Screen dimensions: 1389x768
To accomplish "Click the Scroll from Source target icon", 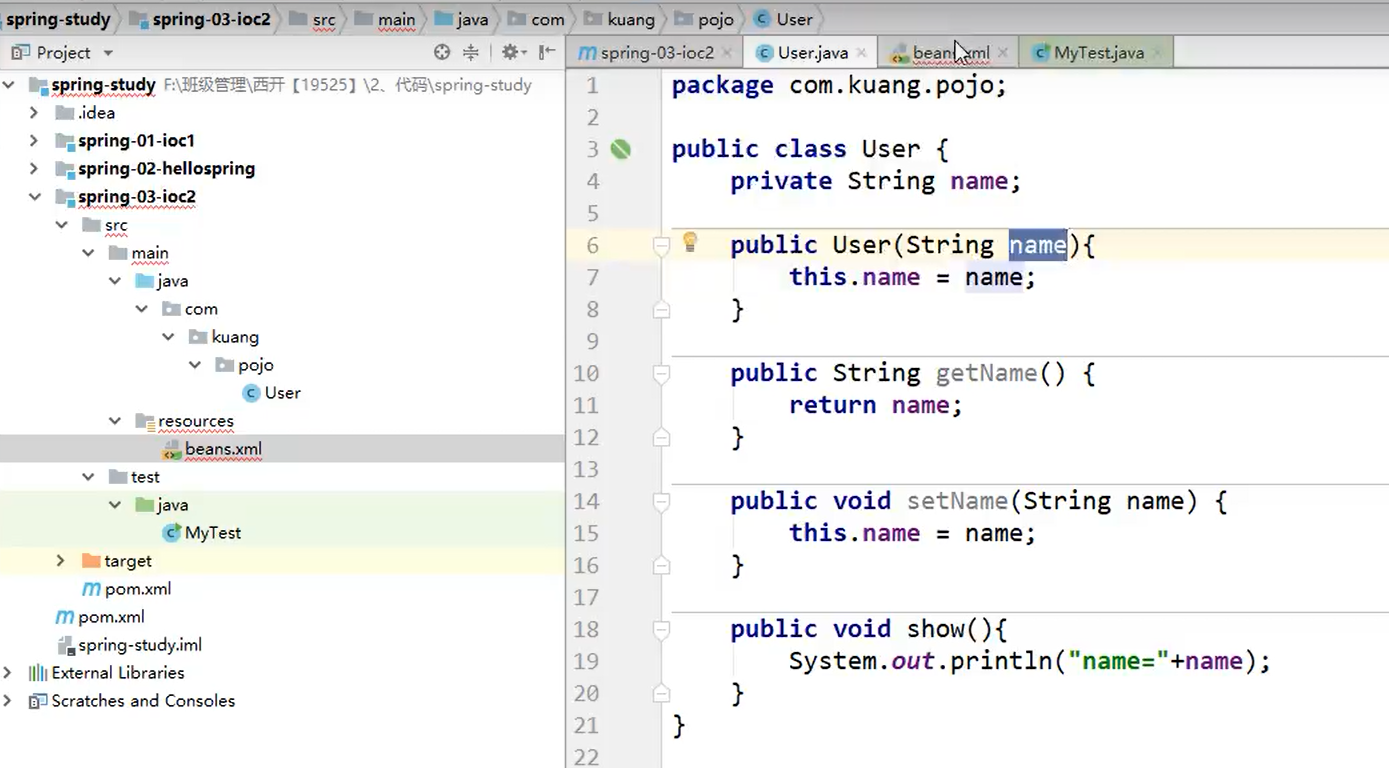I will point(442,52).
